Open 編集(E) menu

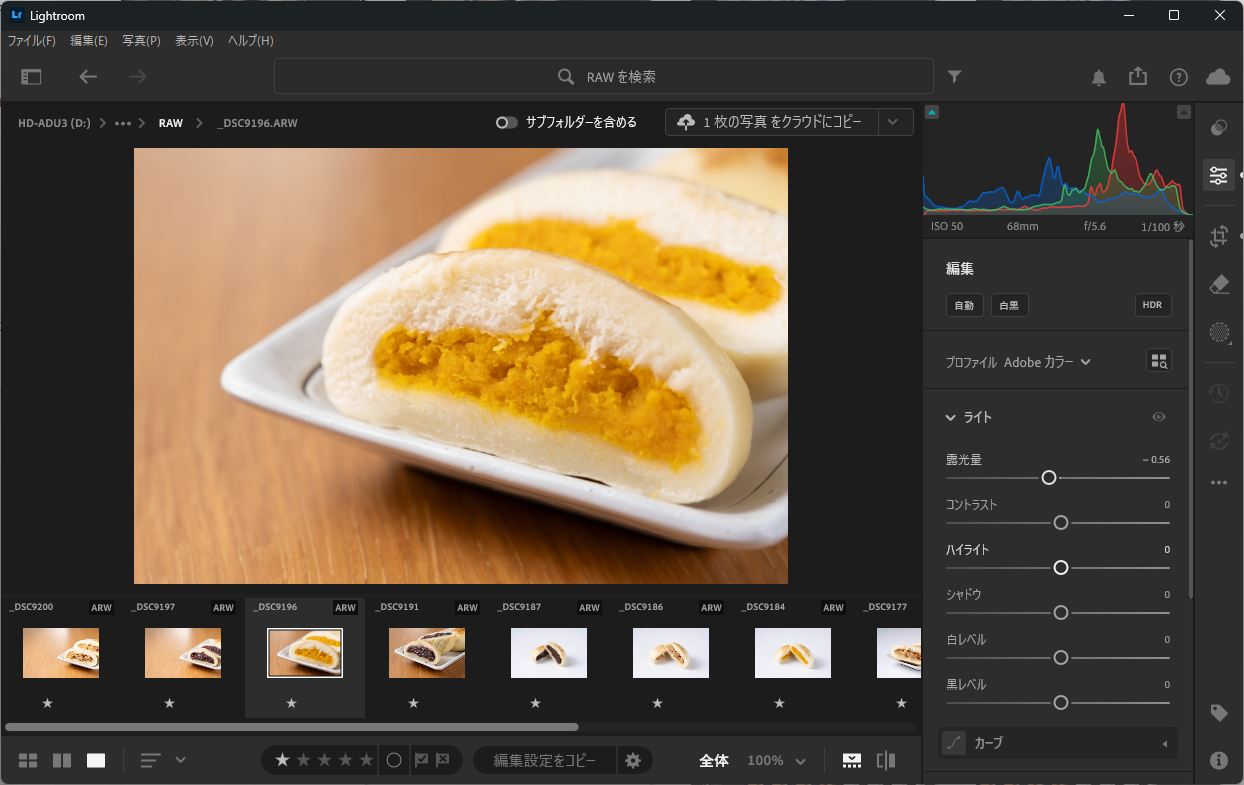pyautogui.click(x=89, y=41)
